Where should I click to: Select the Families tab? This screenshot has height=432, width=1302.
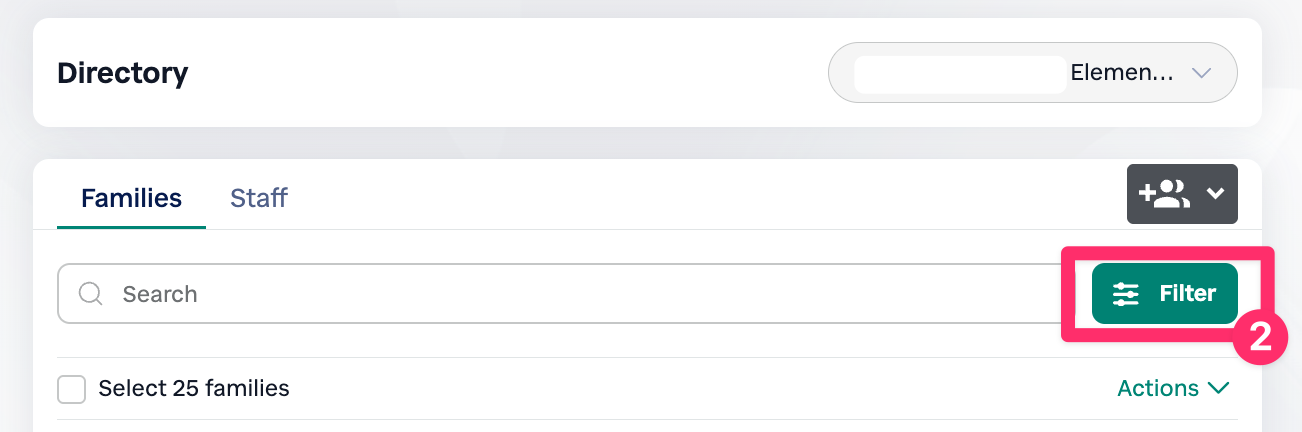tap(131, 198)
